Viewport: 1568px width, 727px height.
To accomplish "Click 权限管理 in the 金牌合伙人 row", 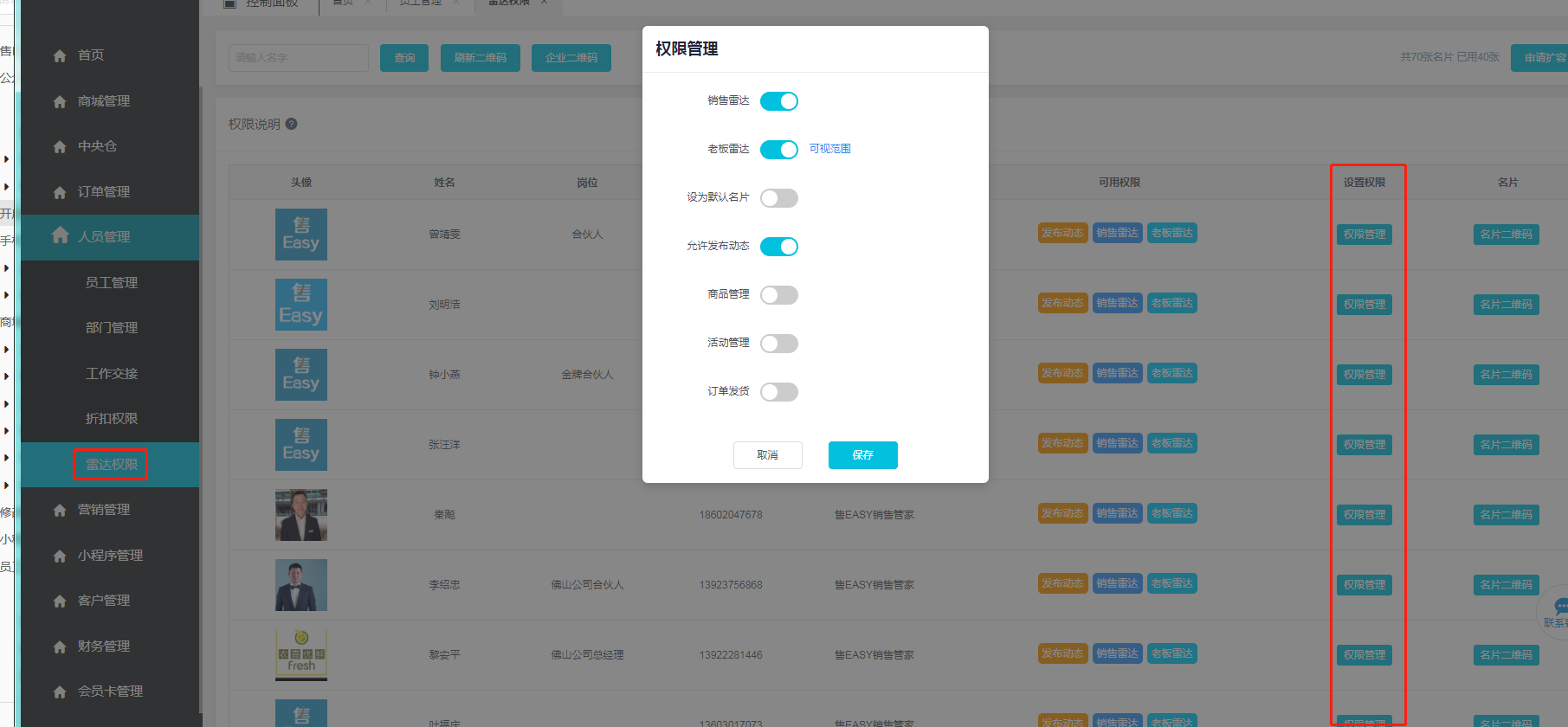I will (1365, 375).
